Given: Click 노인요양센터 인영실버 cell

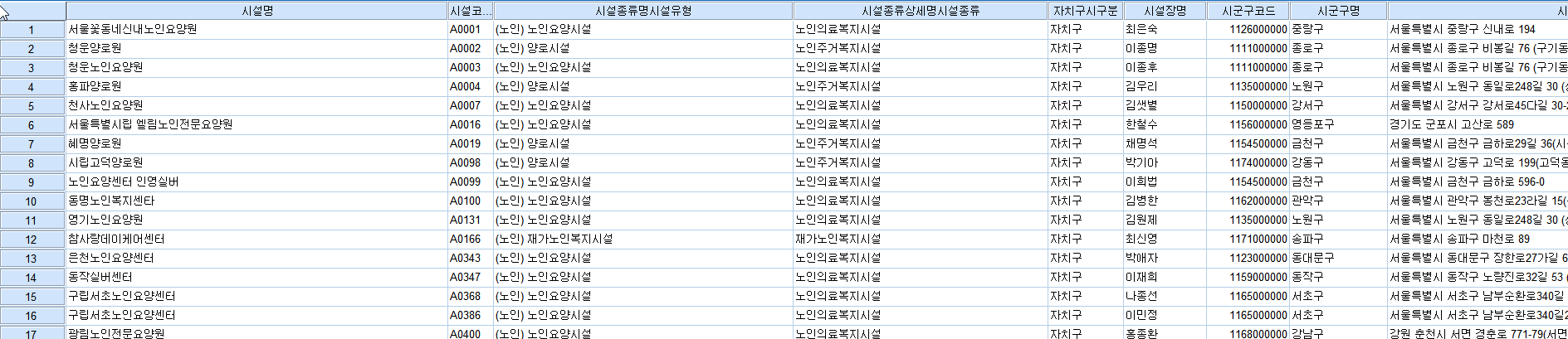Looking at the screenshot, I should (x=256, y=182).
